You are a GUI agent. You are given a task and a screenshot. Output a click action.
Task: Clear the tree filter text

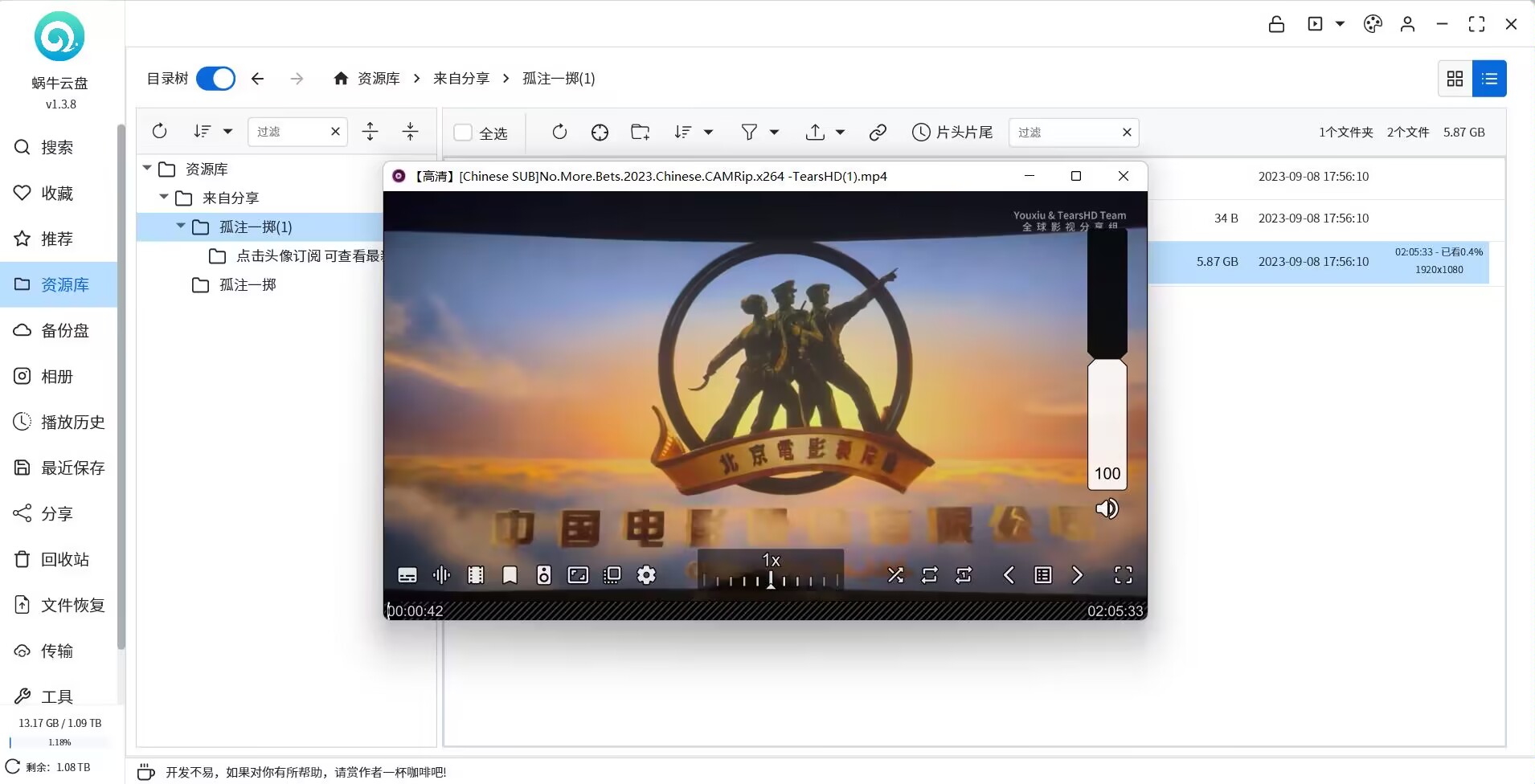(x=335, y=132)
